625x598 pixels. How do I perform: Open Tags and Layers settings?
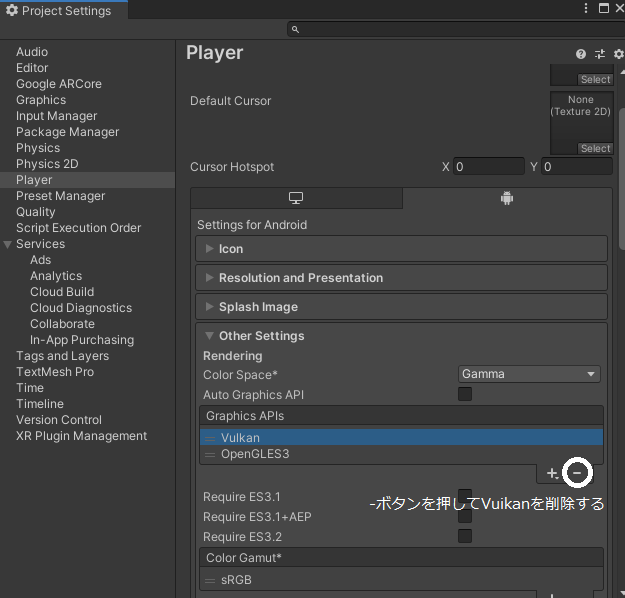click(63, 356)
